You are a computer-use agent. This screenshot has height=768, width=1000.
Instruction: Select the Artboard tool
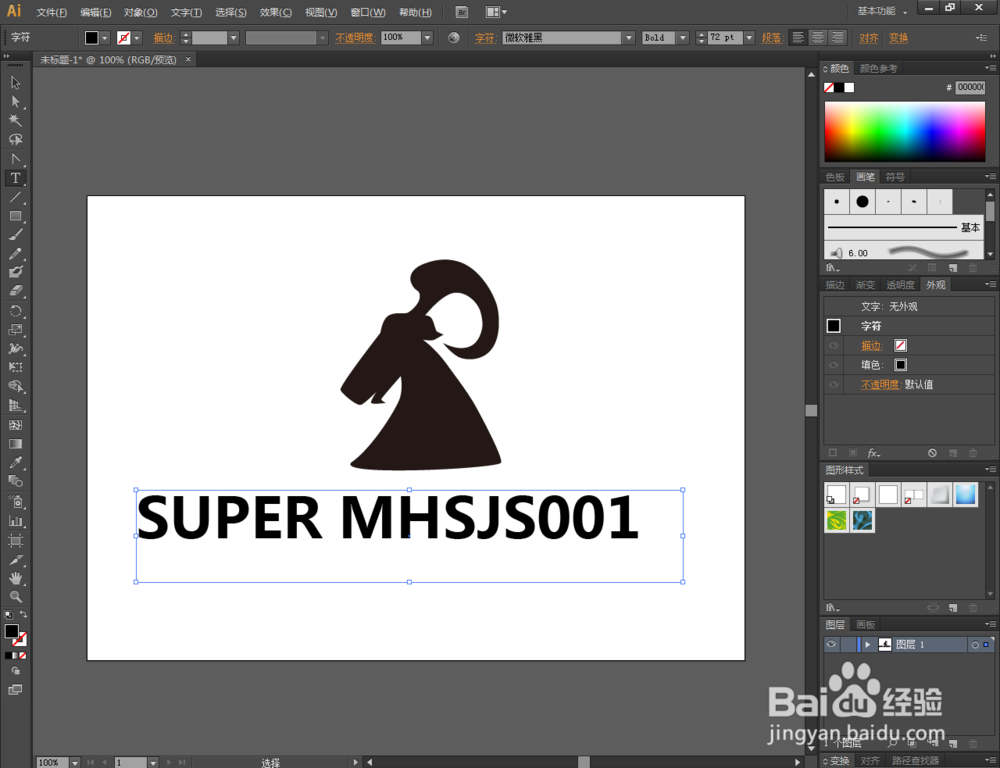(15, 541)
